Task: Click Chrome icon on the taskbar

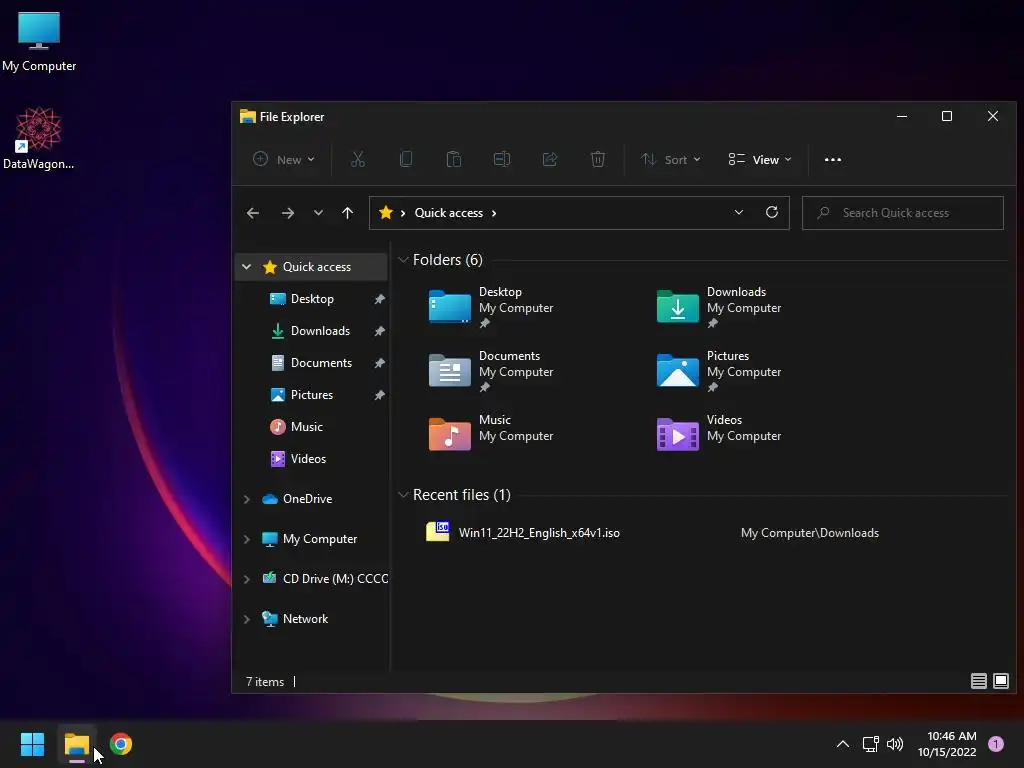Action: pyautogui.click(x=121, y=744)
